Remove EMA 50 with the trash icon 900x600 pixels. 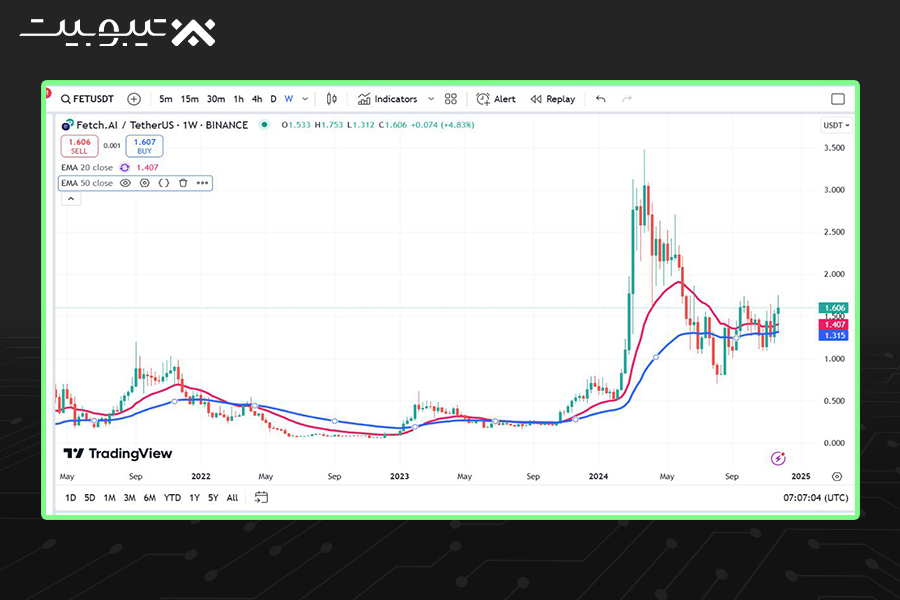coord(183,183)
